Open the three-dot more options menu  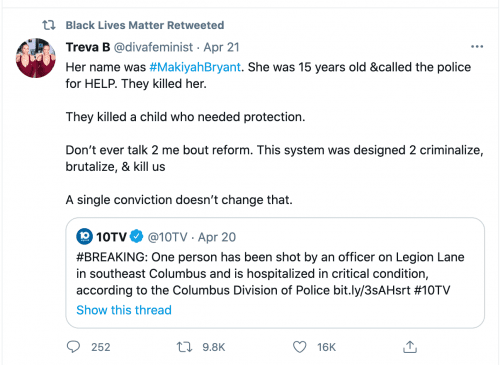[477, 47]
